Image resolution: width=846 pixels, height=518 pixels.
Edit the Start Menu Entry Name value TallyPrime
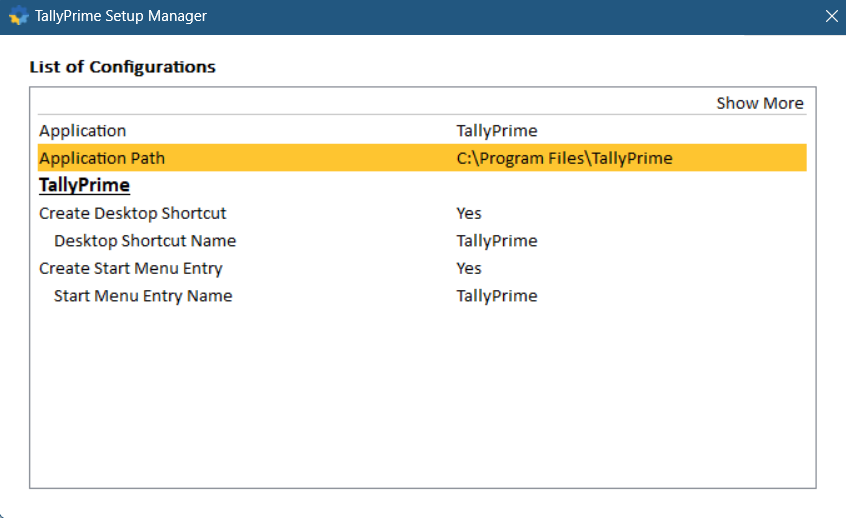(x=496, y=296)
